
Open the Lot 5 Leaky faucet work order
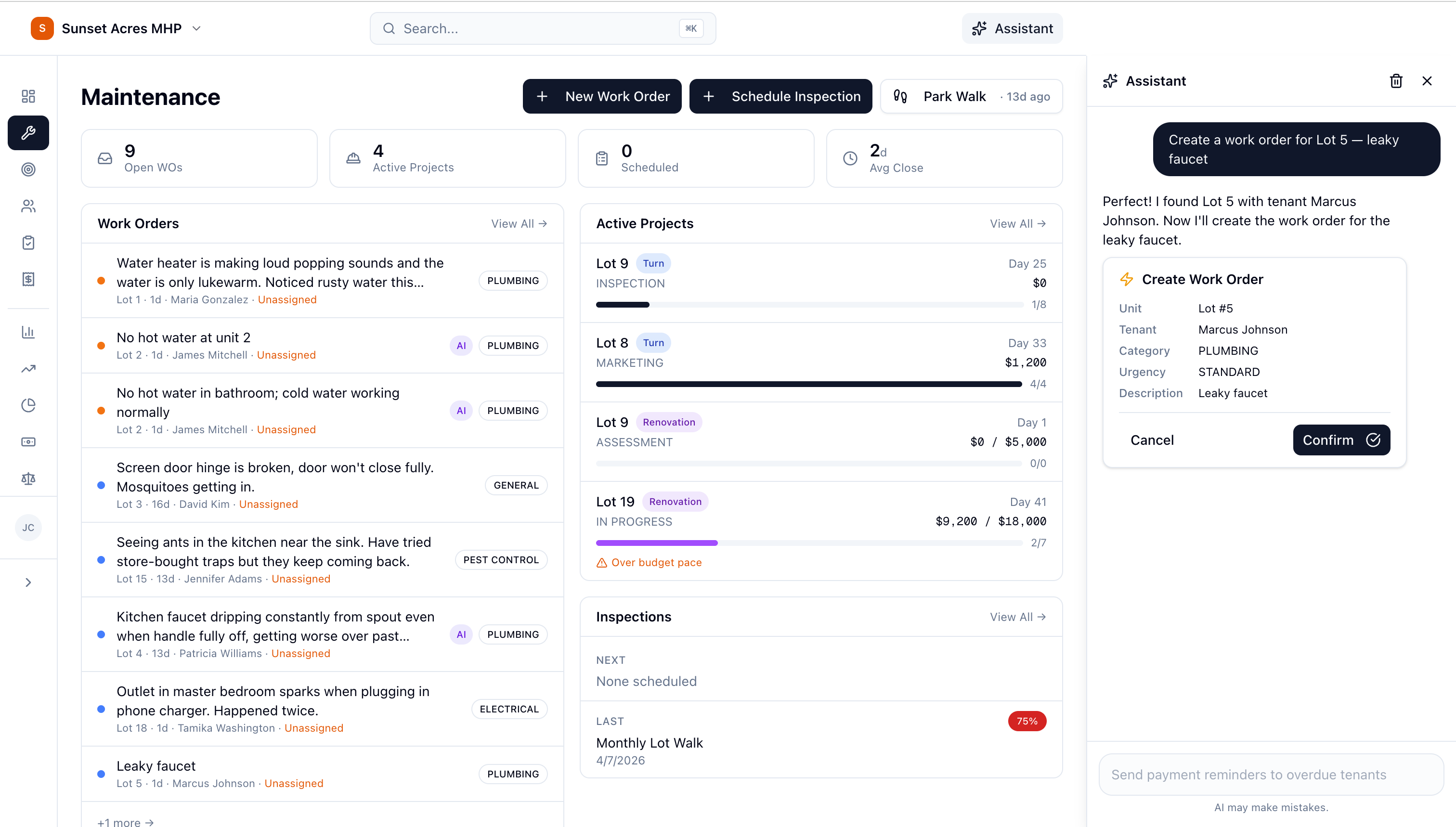click(x=323, y=774)
